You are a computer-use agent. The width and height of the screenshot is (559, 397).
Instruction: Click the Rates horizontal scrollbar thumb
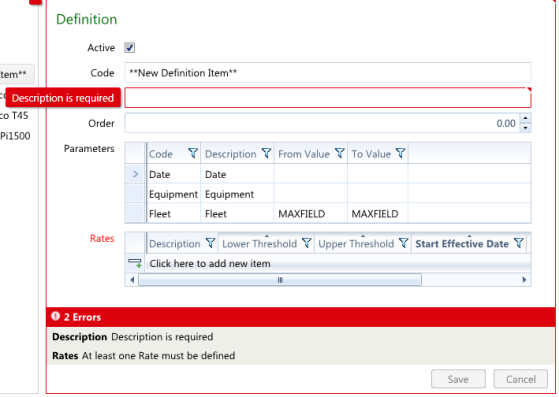click(280, 280)
